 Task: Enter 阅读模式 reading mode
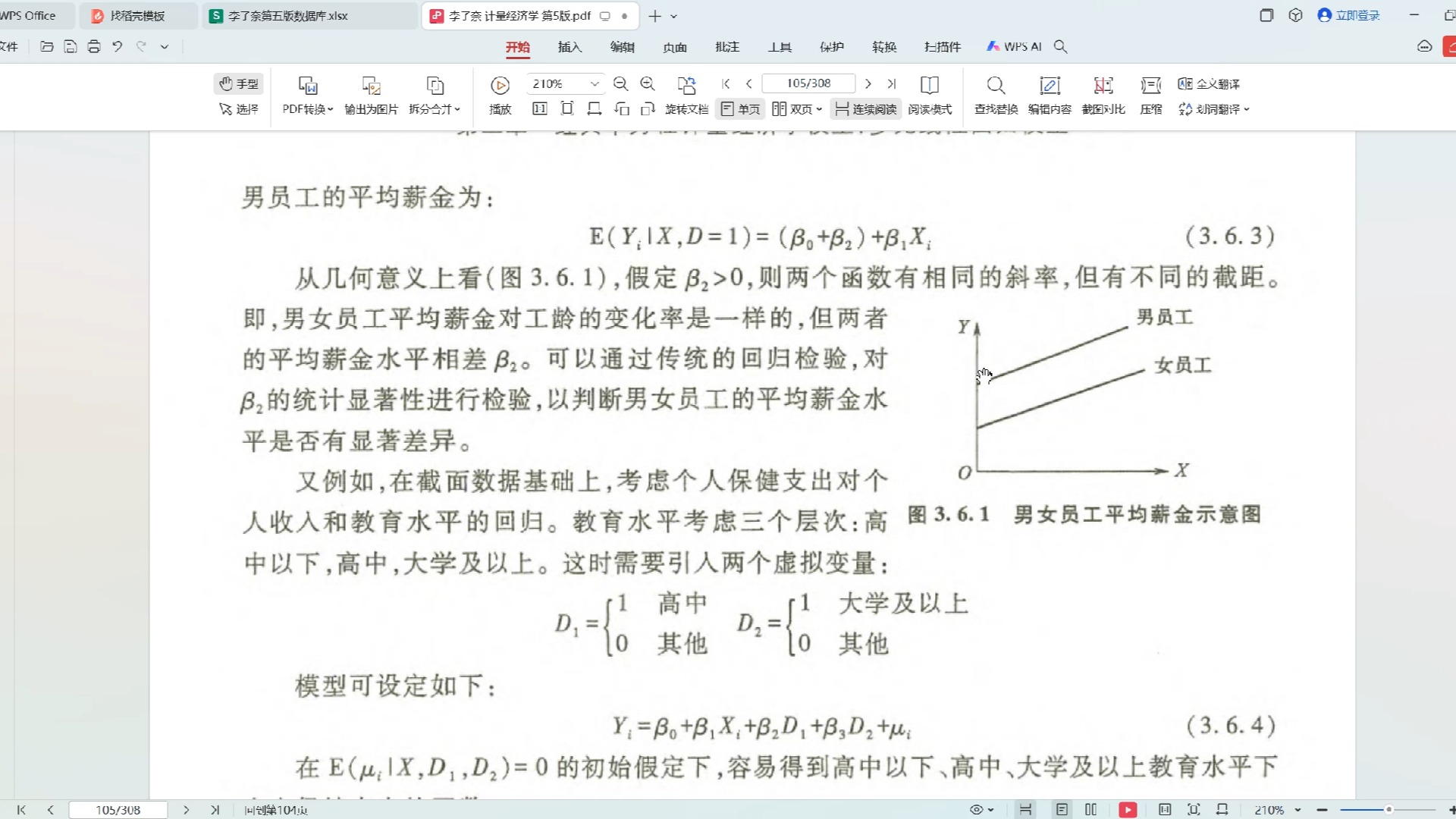pyautogui.click(x=930, y=96)
